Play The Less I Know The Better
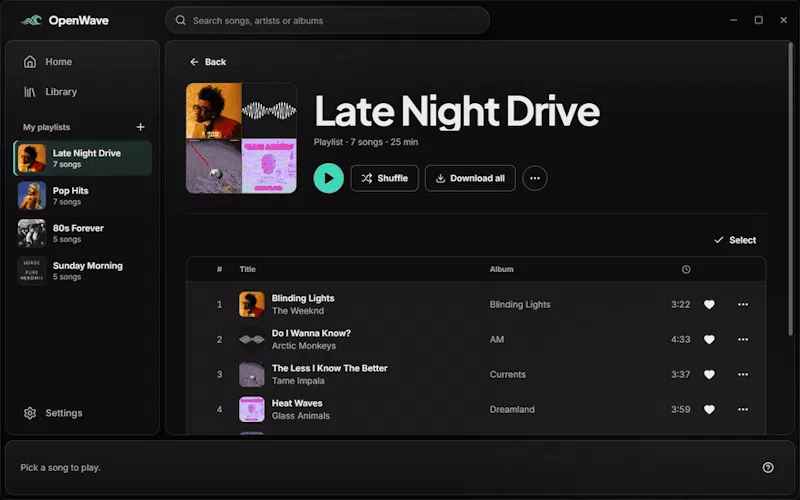Image resolution: width=800 pixels, height=500 pixels. 476,374
